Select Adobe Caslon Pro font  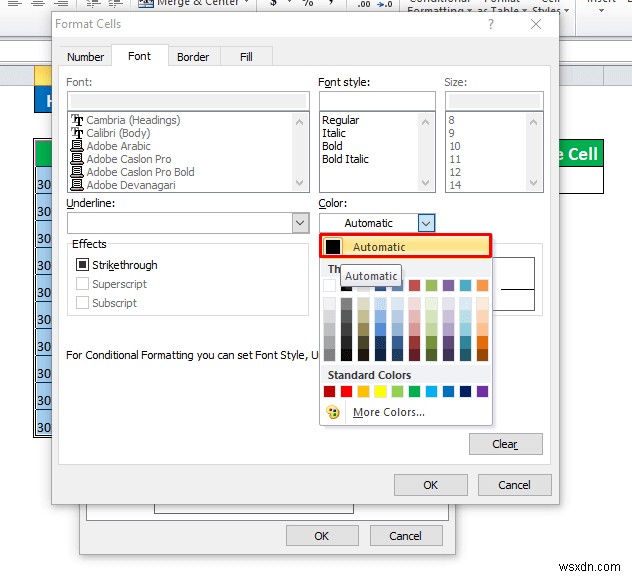point(129,159)
